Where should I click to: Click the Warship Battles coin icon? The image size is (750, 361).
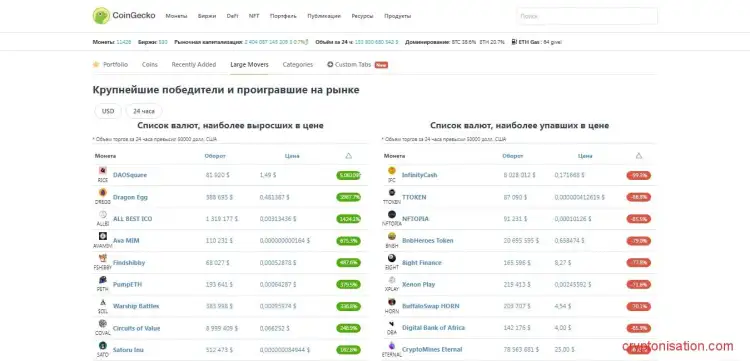[x=102, y=302]
